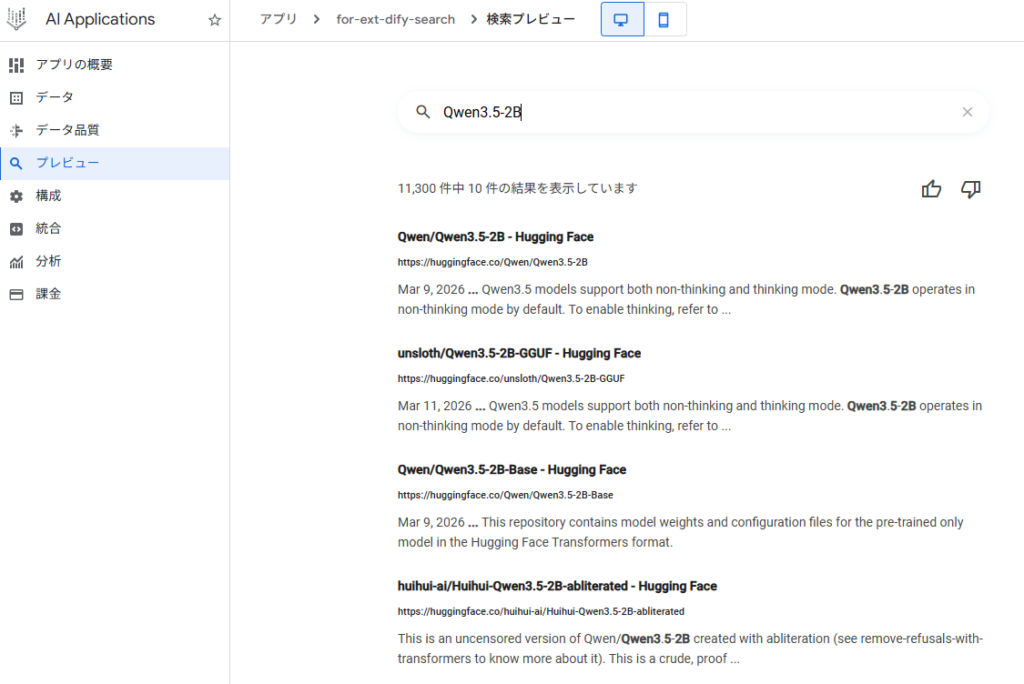The width and height of the screenshot is (1024, 684).
Task: Select the データ品質 sidebar icon
Action: (x=16, y=130)
